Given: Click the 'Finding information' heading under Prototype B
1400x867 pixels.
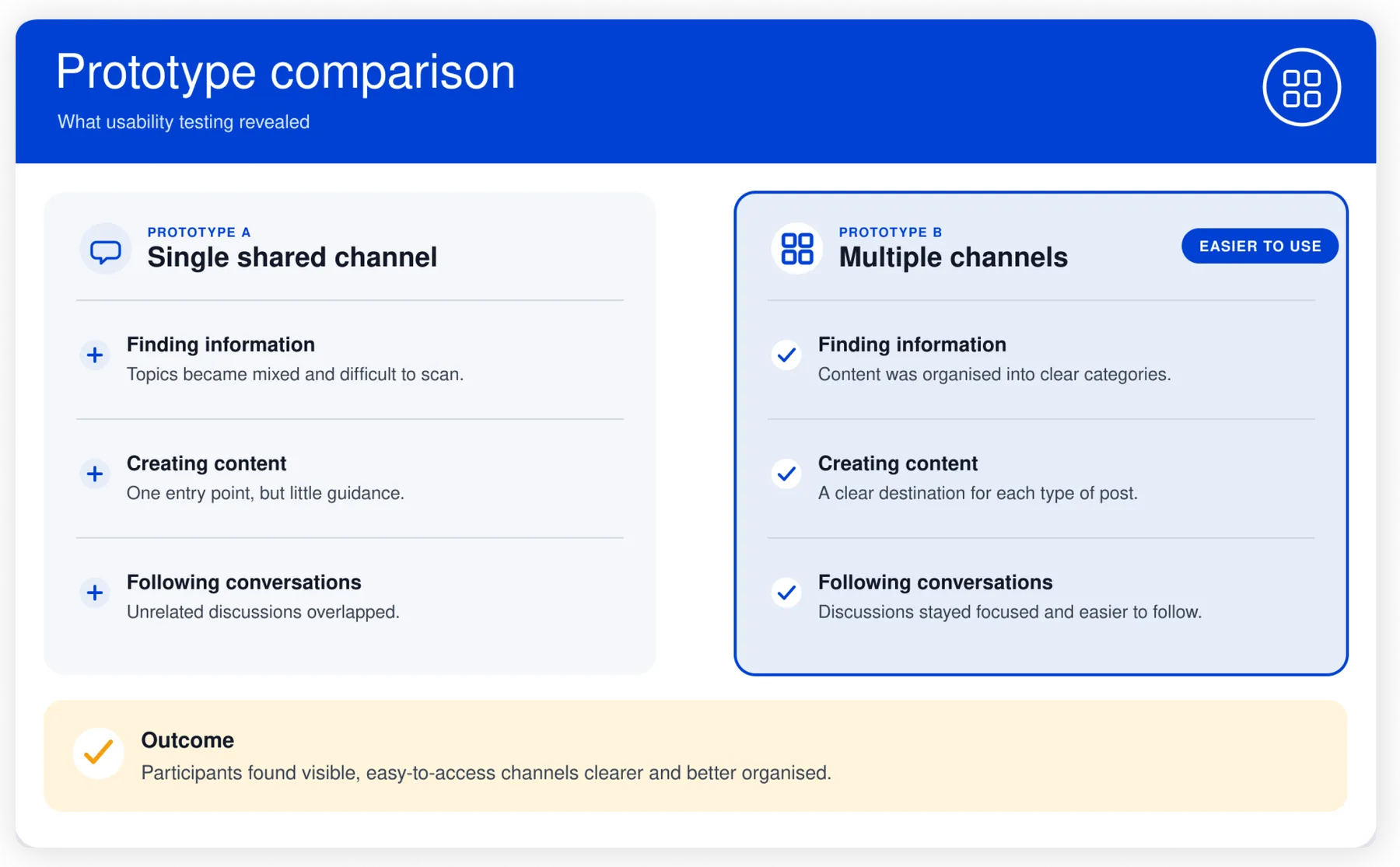Looking at the screenshot, I should pyautogui.click(x=912, y=344).
